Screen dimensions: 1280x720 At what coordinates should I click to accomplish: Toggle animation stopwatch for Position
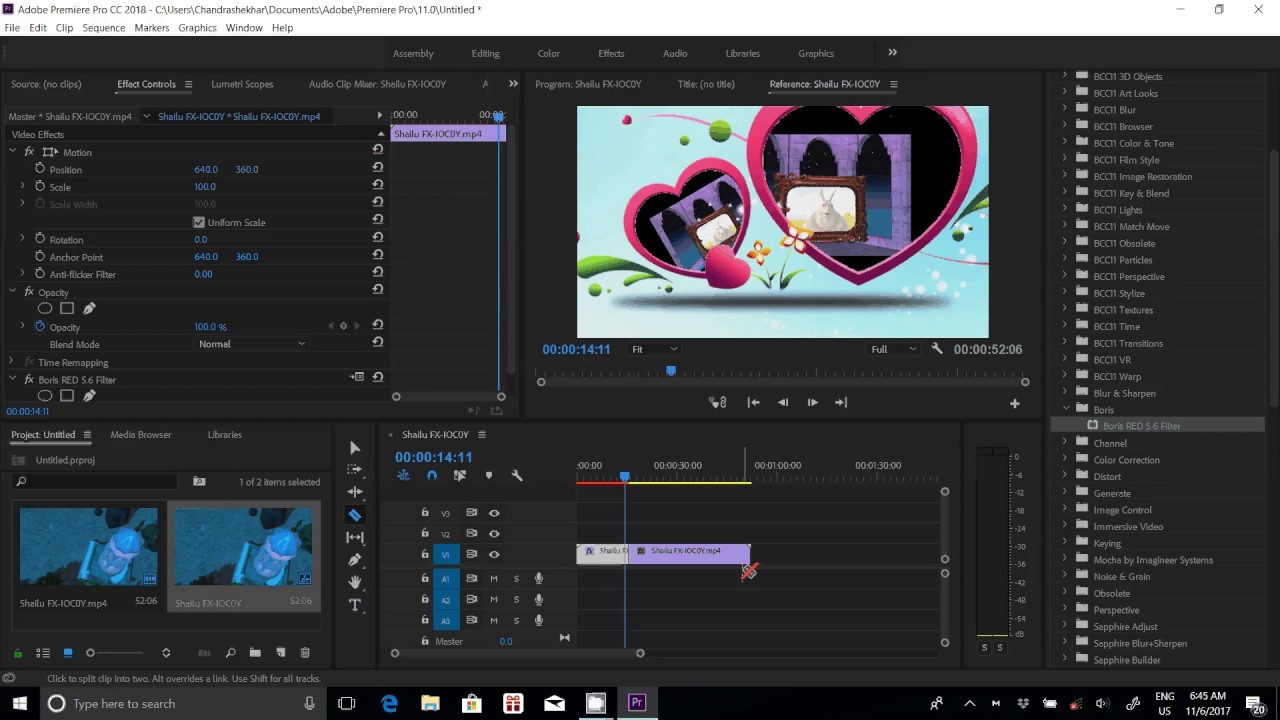point(40,169)
